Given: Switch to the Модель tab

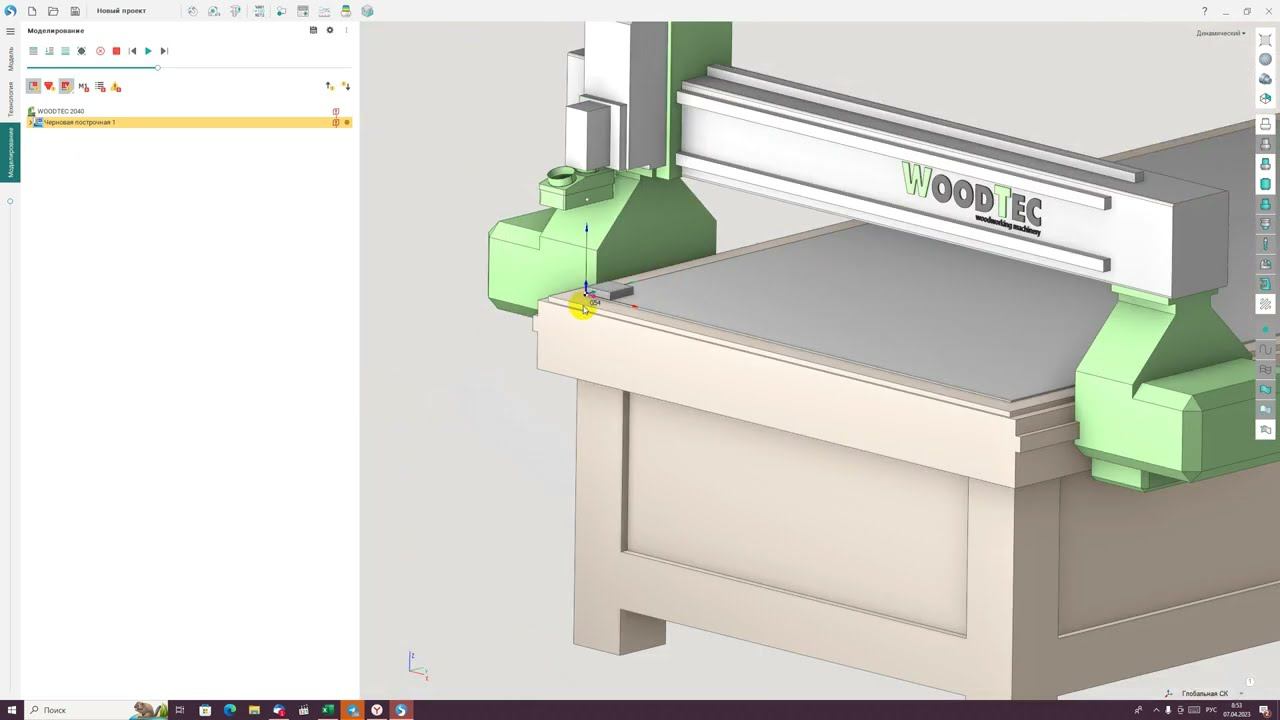Looking at the screenshot, I should click(11, 58).
